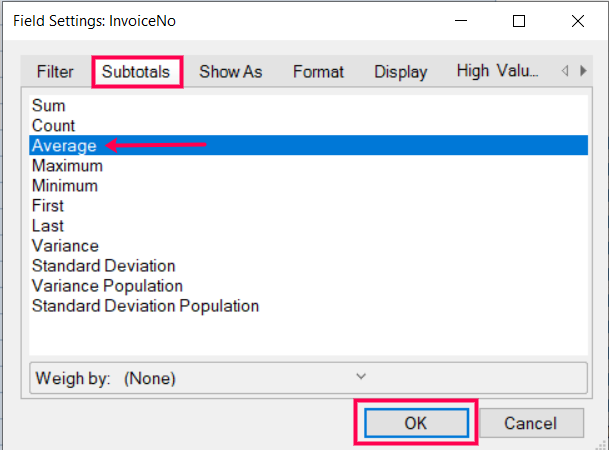Viewport: 609px width, 450px height.
Task: Minimize the Field Settings dialog
Action: 461,21
